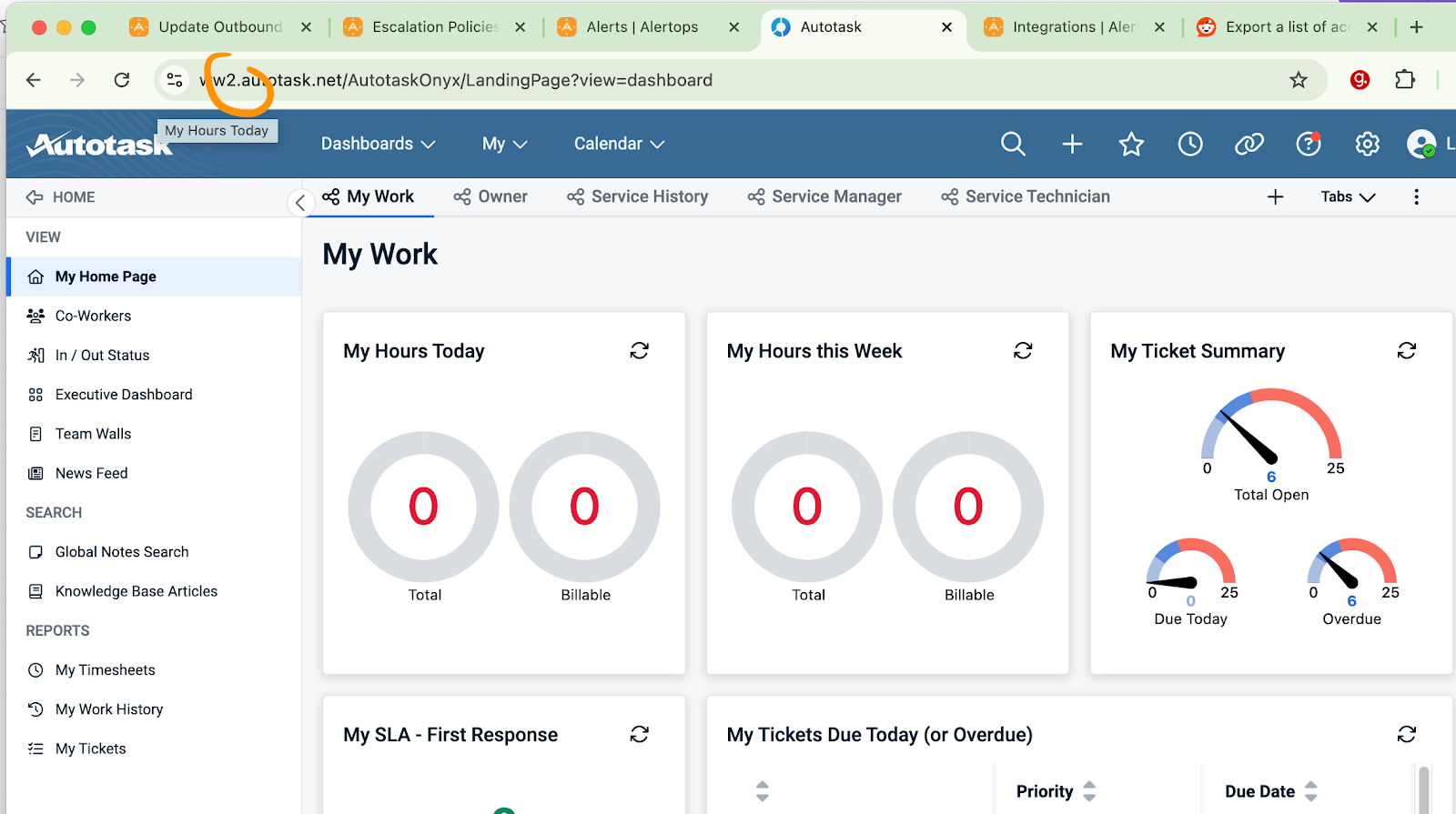Refresh the My Ticket Summary widget
The image size is (1456, 814).
tap(1407, 351)
